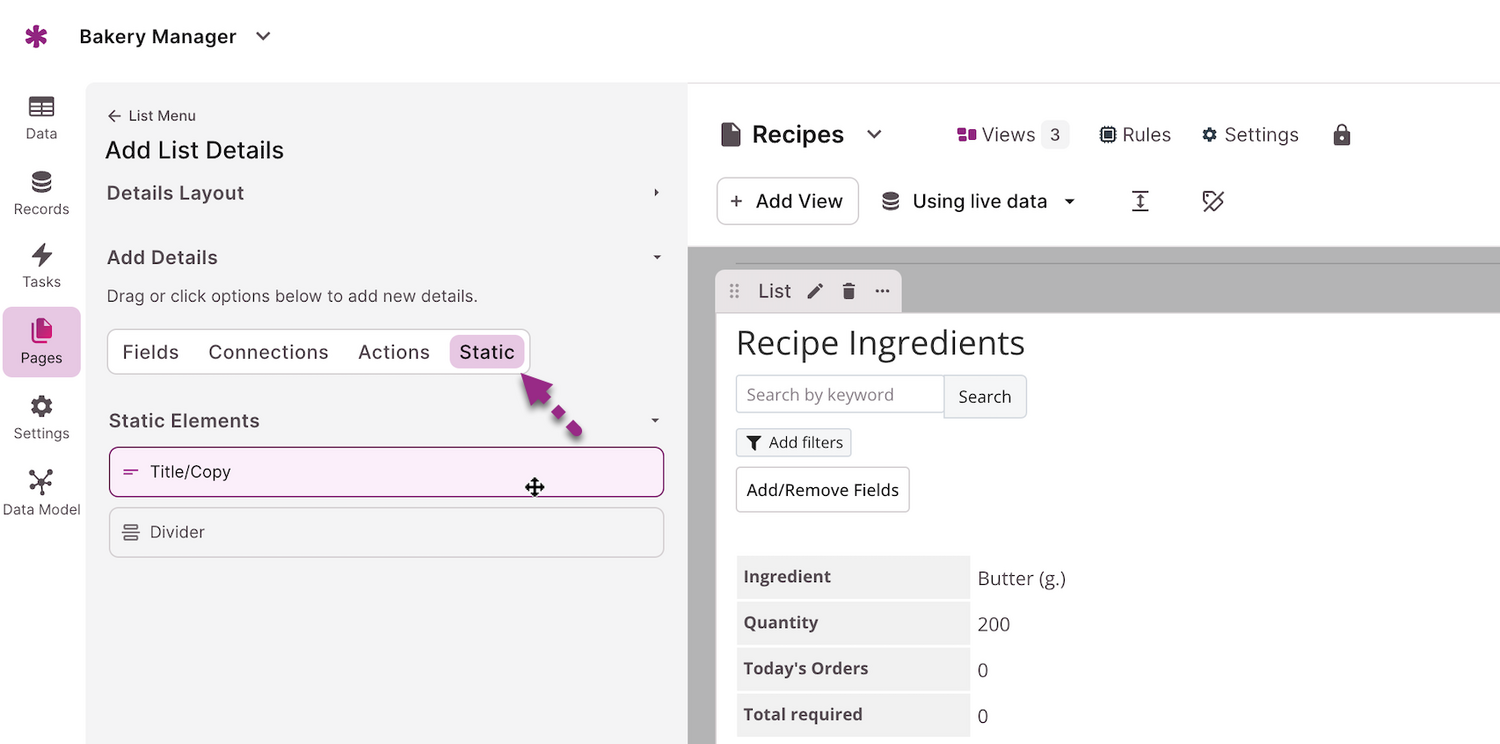
Task: Click the Search by keyword field
Action: pos(839,395)
